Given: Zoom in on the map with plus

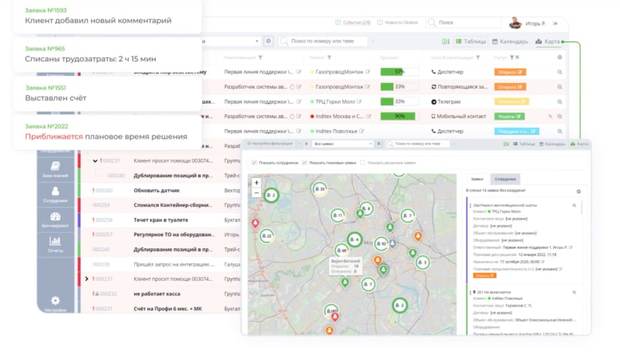Looking at the screenshot, I should (x=256, y=183).
